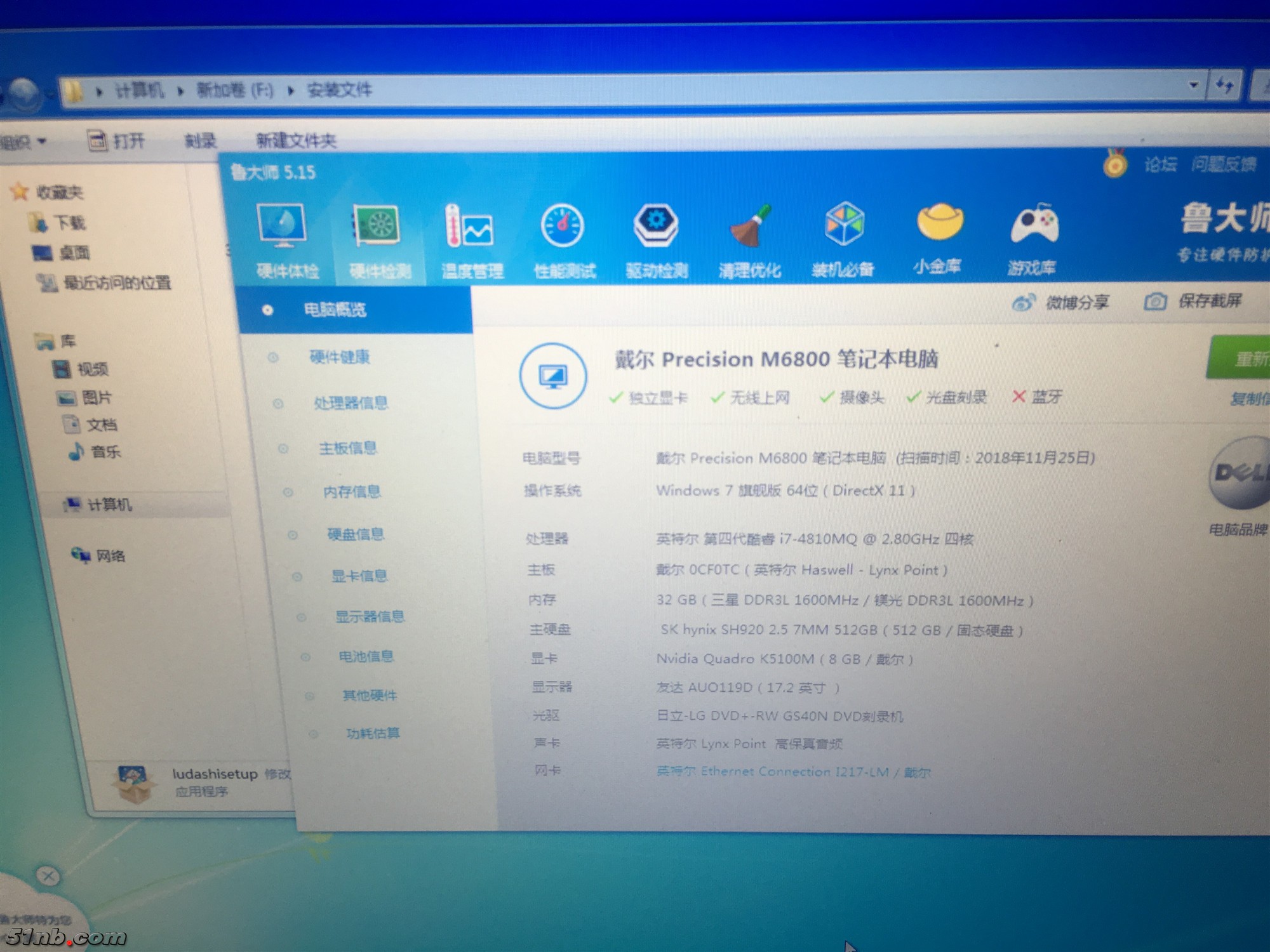Select 硬件健康 sidebar radio item
The height and width of the screenshot is (952, 1270).
(338, 357)
